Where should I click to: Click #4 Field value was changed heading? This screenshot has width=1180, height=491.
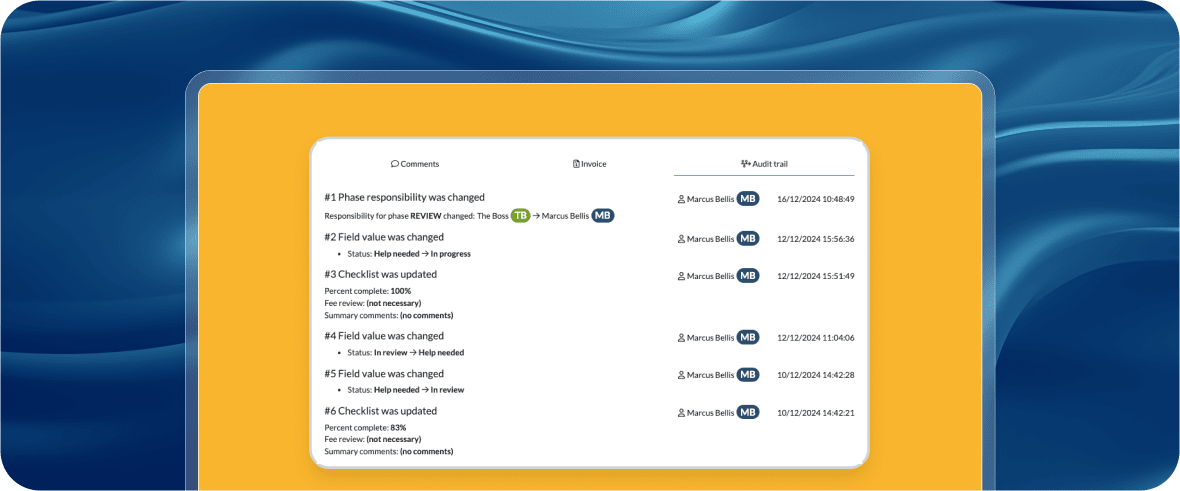click(384, 337)
